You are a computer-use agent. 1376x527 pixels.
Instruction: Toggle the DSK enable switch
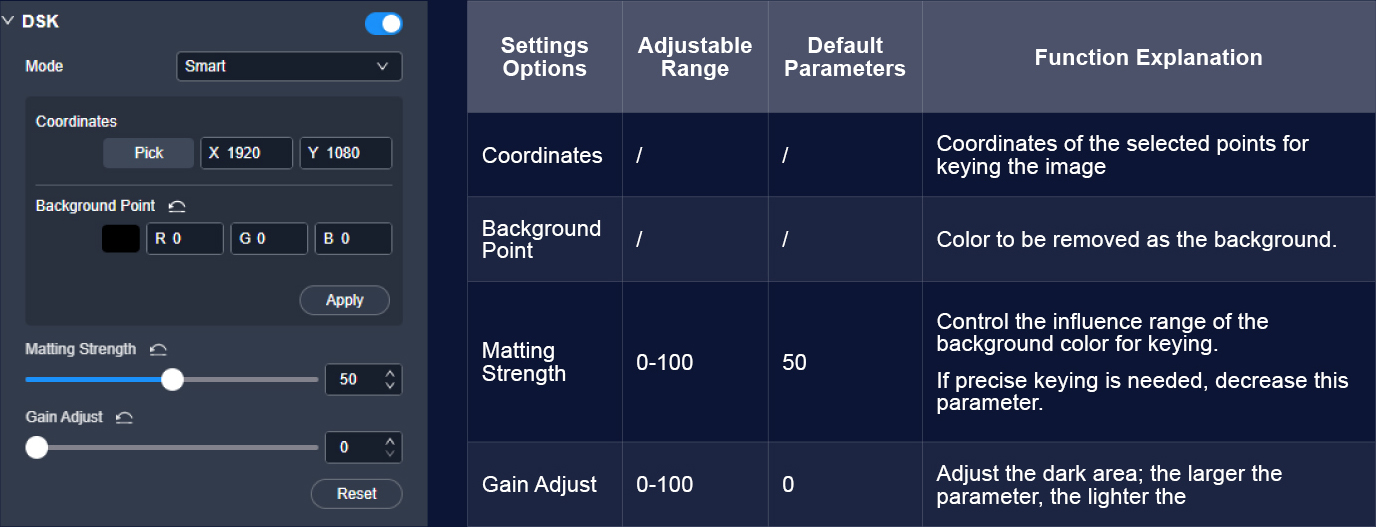[384, 23]
